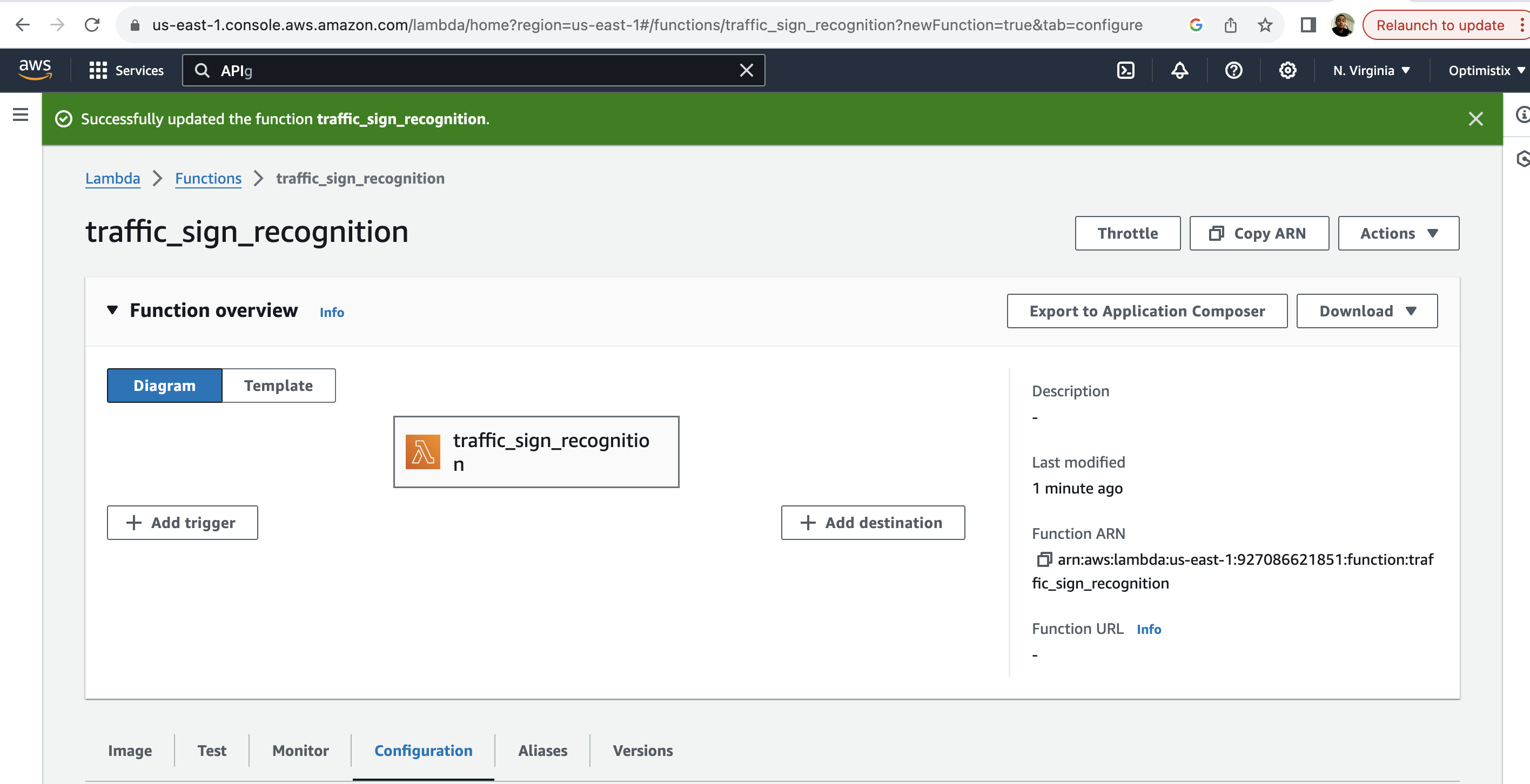
Task: Open the help question mark icon
Action: coord(1233,71)
